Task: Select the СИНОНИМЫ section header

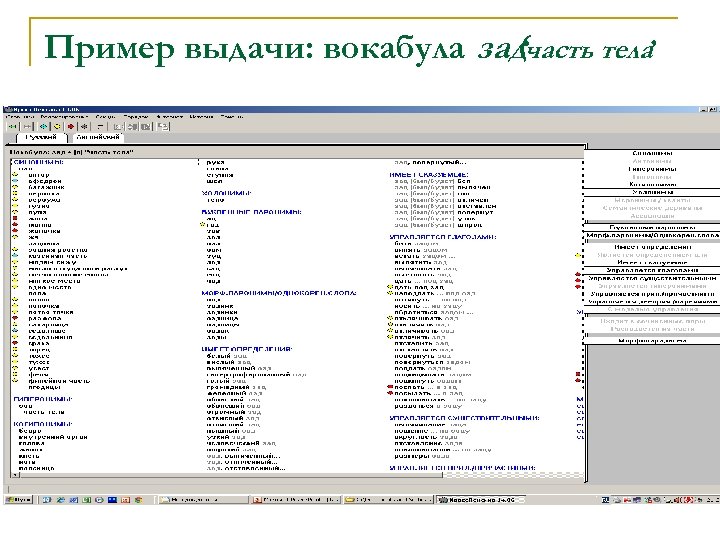Action: (x=39, y=162)
